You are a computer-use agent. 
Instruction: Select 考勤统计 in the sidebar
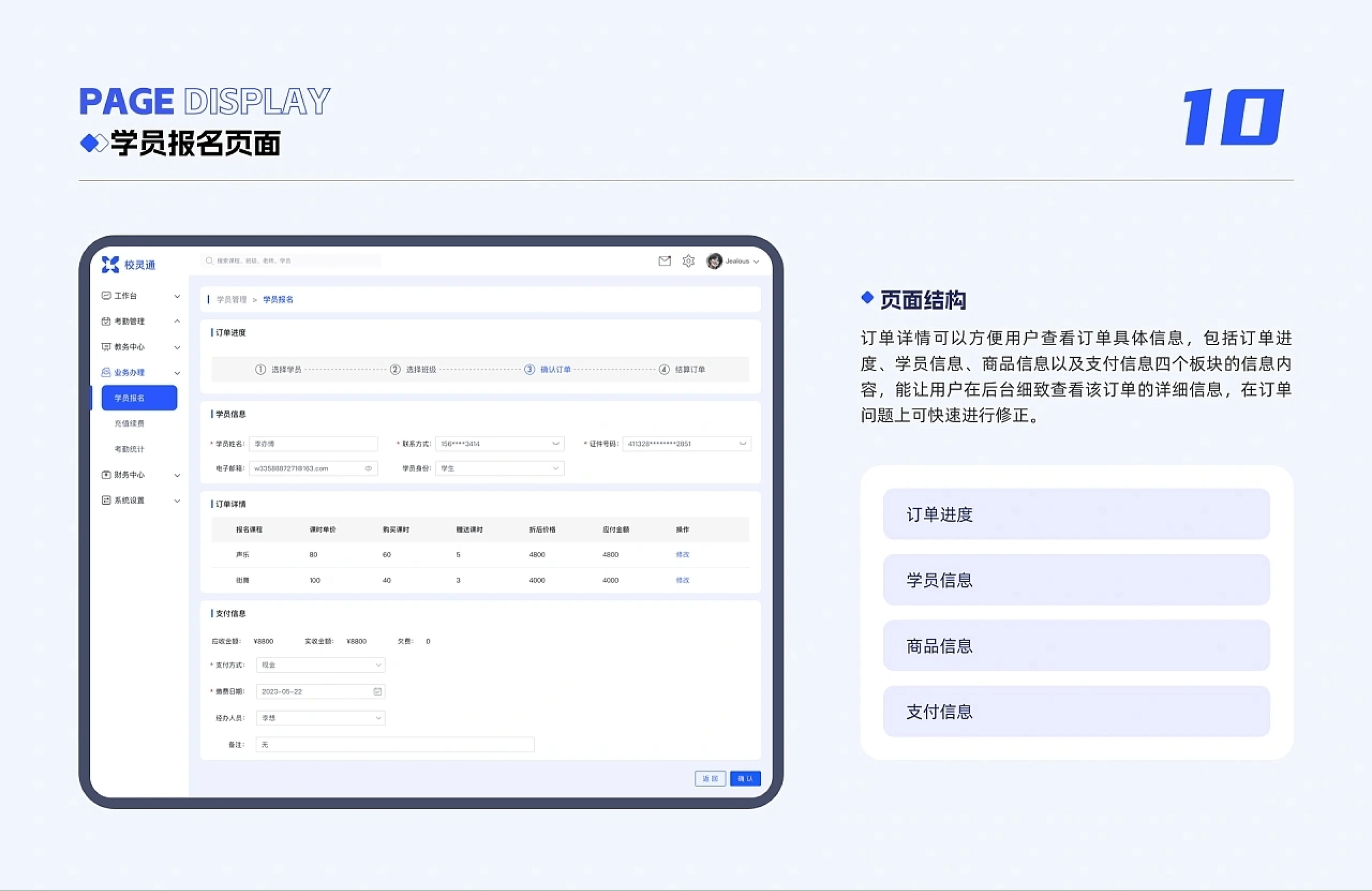(129, 449)
